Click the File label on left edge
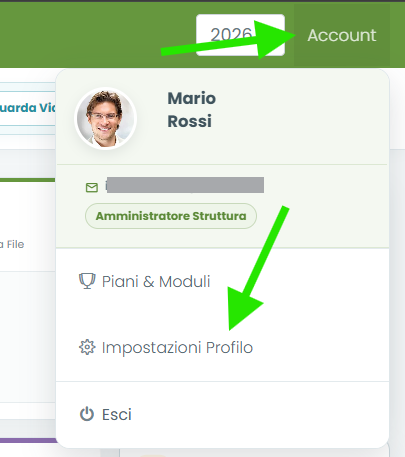This screenshot has height=457, width=405. pos(15,244)
